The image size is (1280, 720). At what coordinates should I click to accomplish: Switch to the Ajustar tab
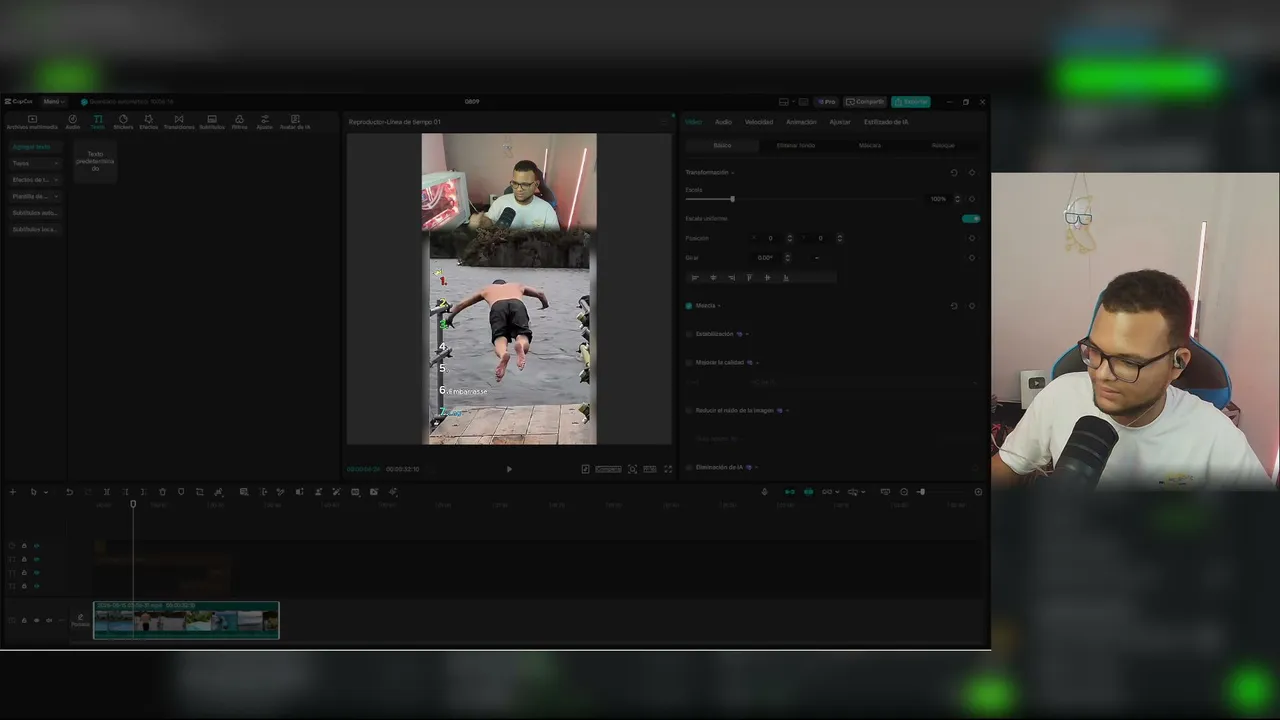click(x=840, y=122)
